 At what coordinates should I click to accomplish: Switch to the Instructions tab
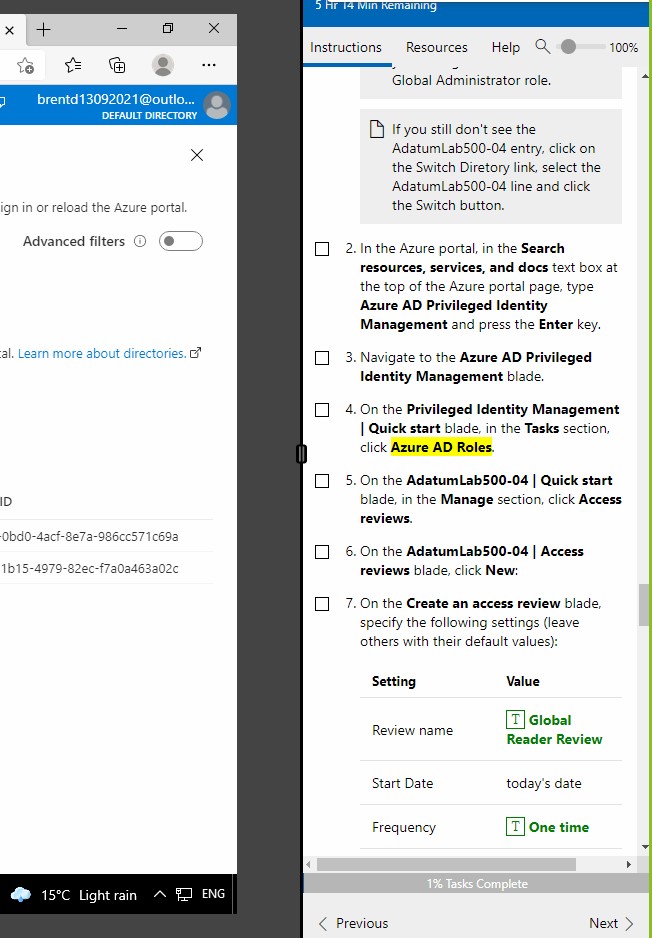click(x=346, y=47)
